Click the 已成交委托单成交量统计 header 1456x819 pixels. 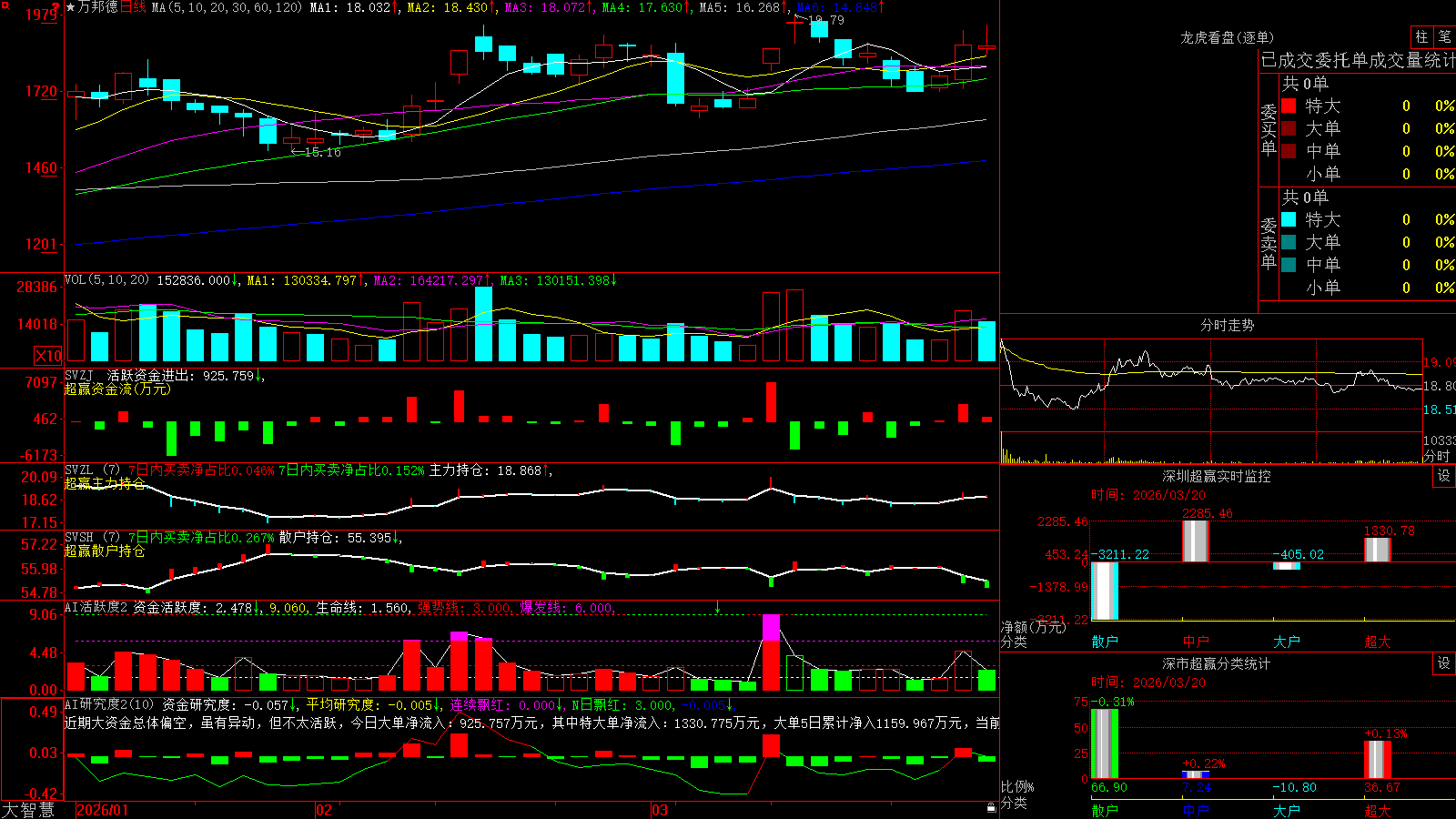click(x=1358, y=60)
